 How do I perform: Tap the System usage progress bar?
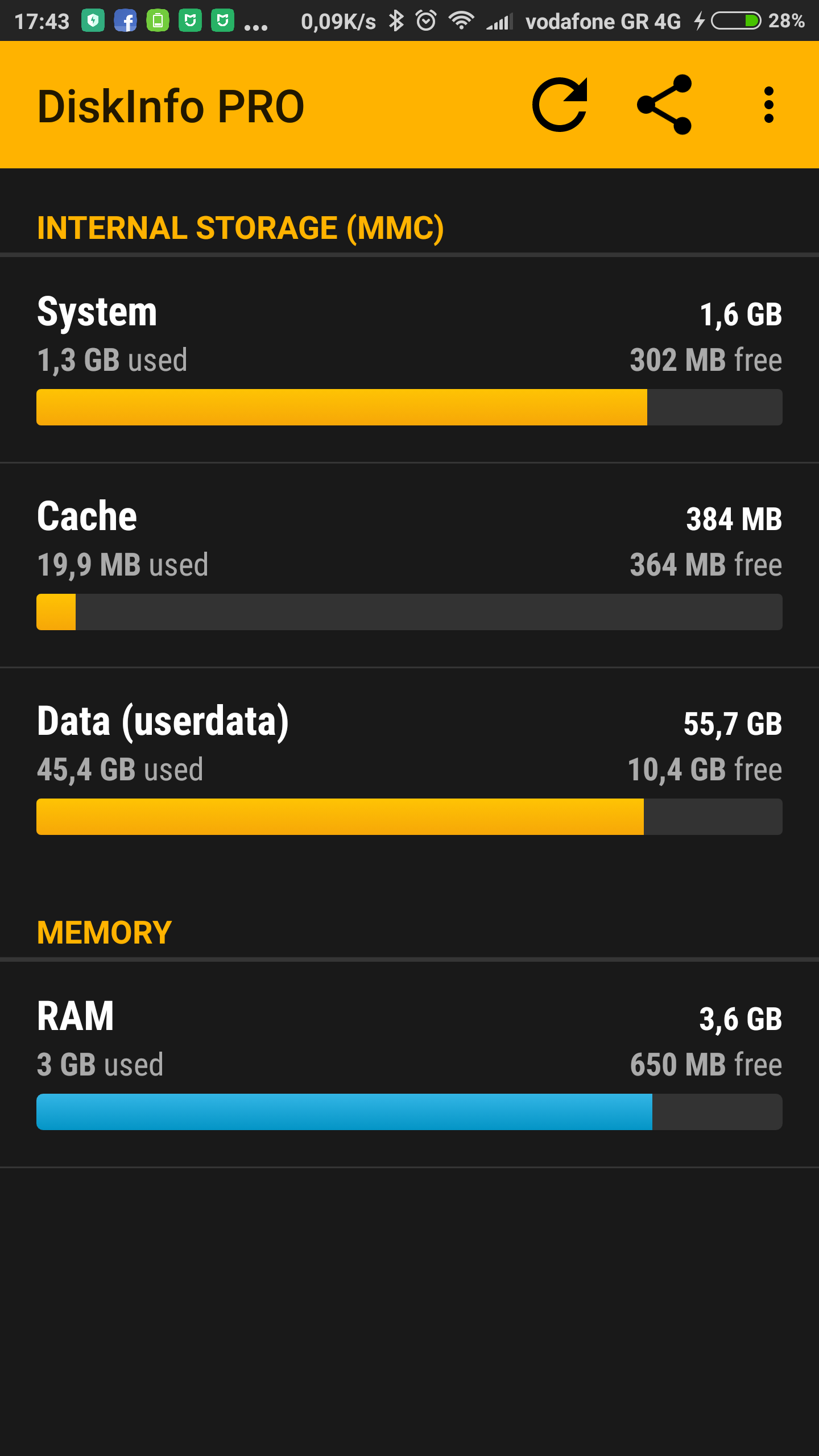(409, 407)
